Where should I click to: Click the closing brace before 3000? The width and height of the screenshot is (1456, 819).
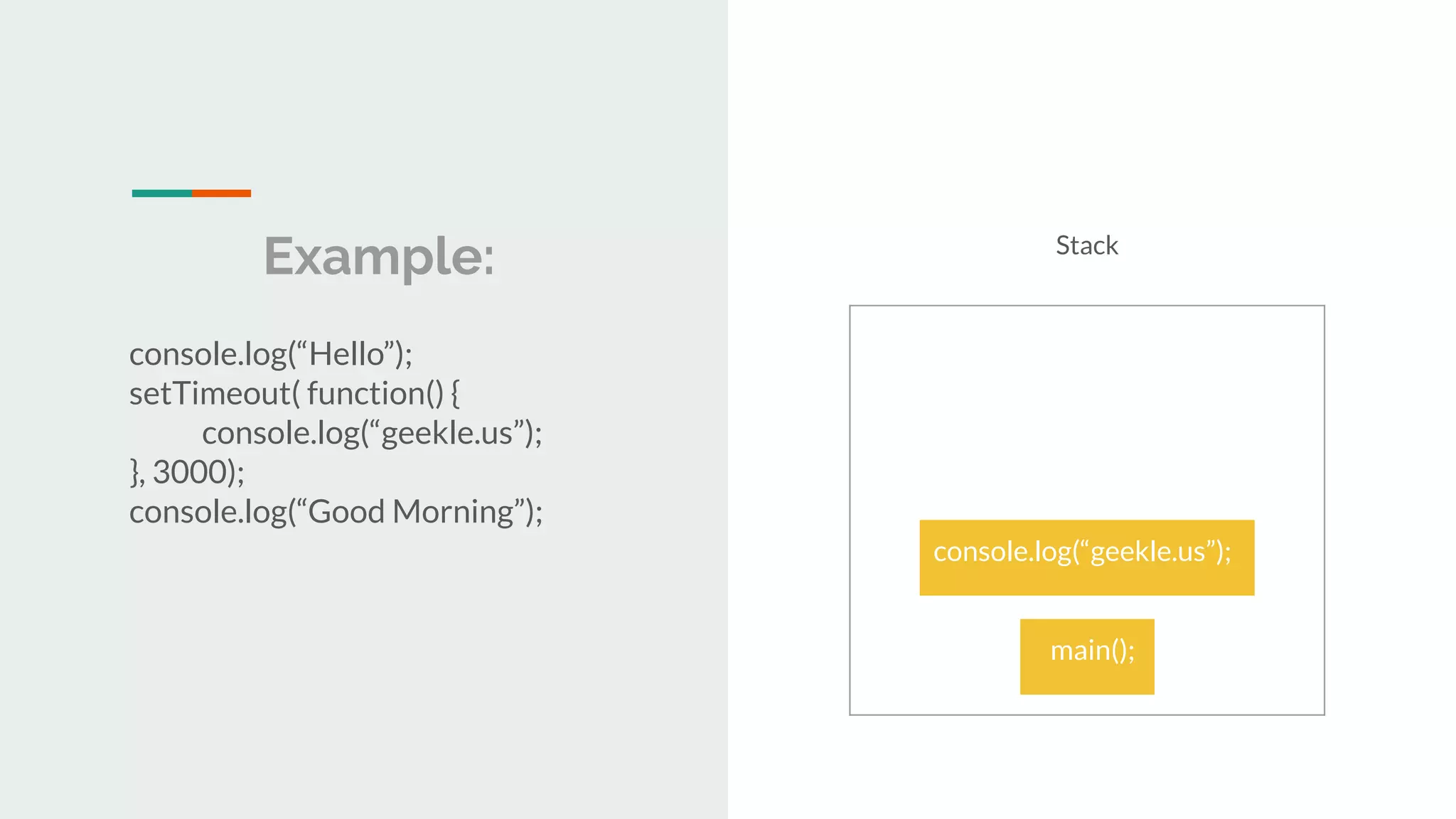(x=134, y=472)
